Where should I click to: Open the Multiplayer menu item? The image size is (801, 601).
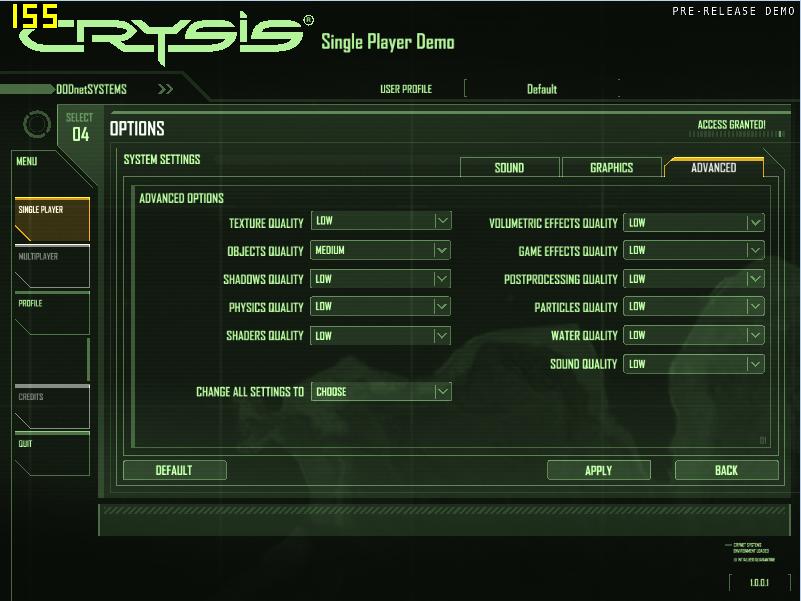pyautogui.click(x=52, y=266)
